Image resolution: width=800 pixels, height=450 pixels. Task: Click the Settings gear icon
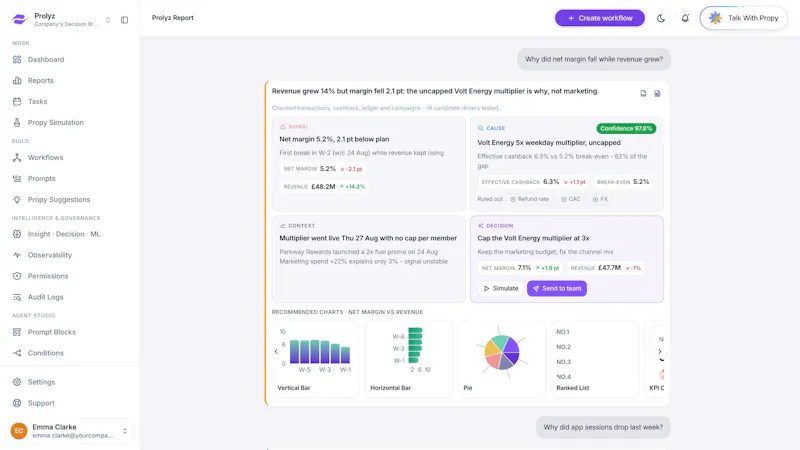17,382
